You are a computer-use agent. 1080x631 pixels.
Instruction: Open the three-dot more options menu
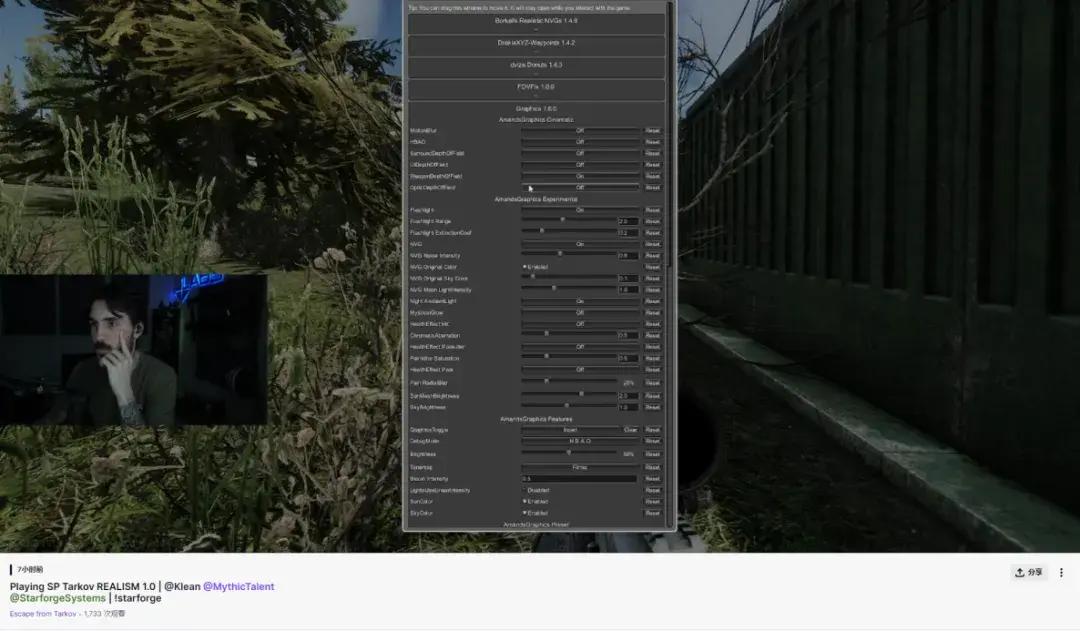tap(1061, 572)
